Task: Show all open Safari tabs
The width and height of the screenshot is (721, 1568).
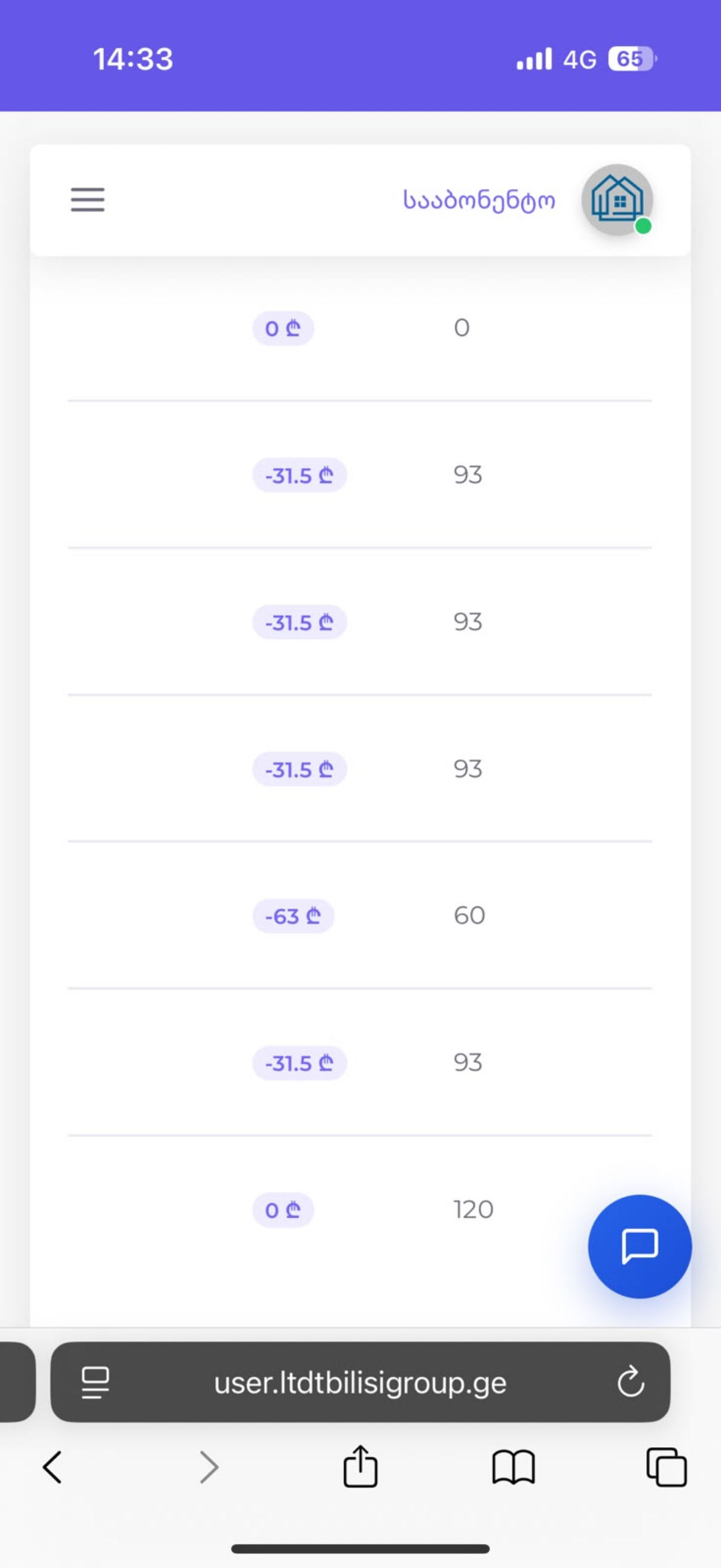Action: (x=667, y=1467)
